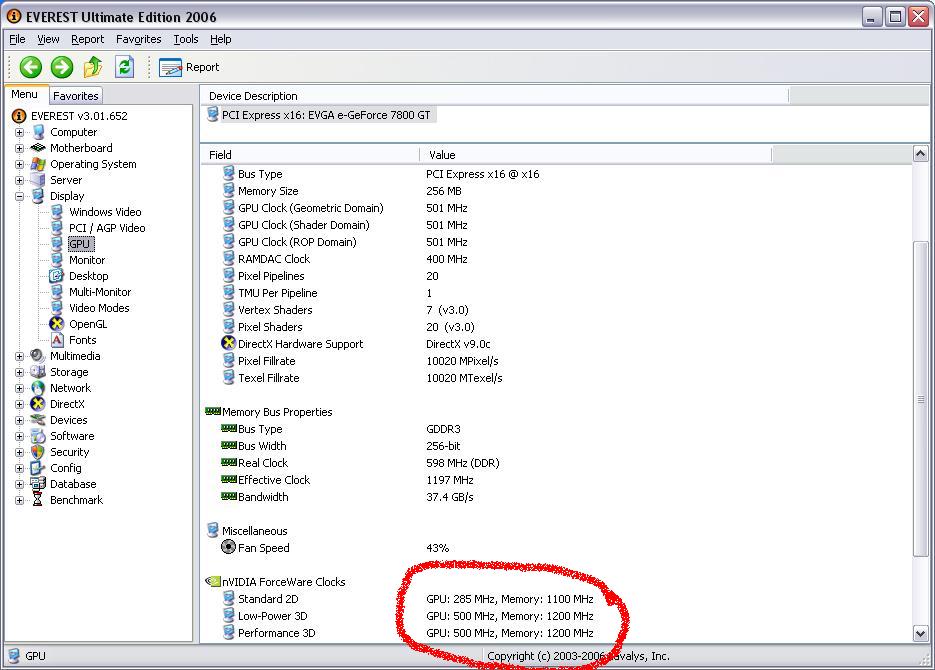
Task: Open the Favorites menu
Action: pos(138,39)
